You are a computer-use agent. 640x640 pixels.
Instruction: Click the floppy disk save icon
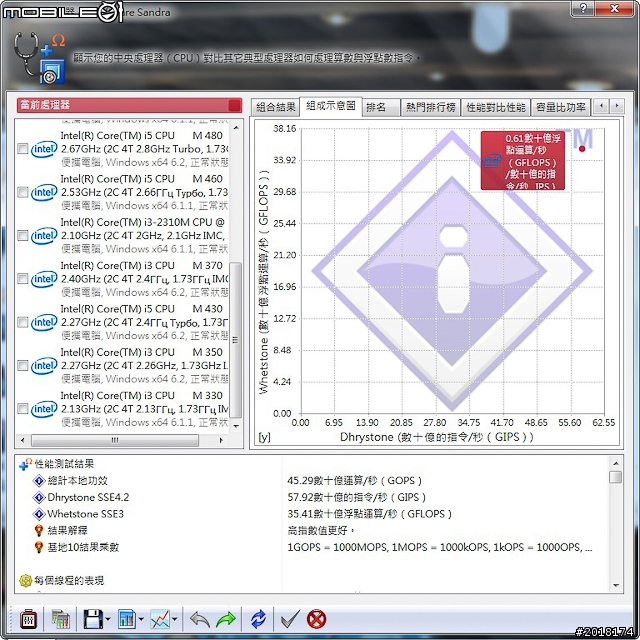(x=93, y=619)
